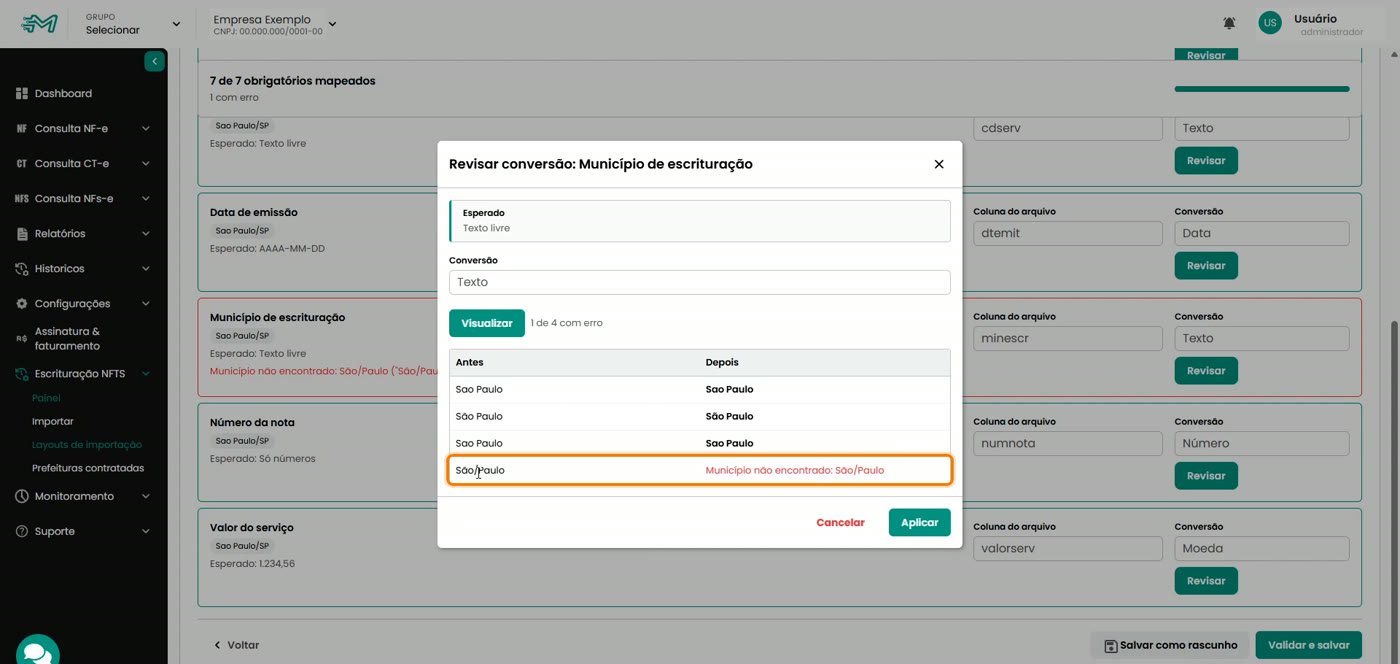
Task: Open notifications bell icon
Action: coord(1229,23)
